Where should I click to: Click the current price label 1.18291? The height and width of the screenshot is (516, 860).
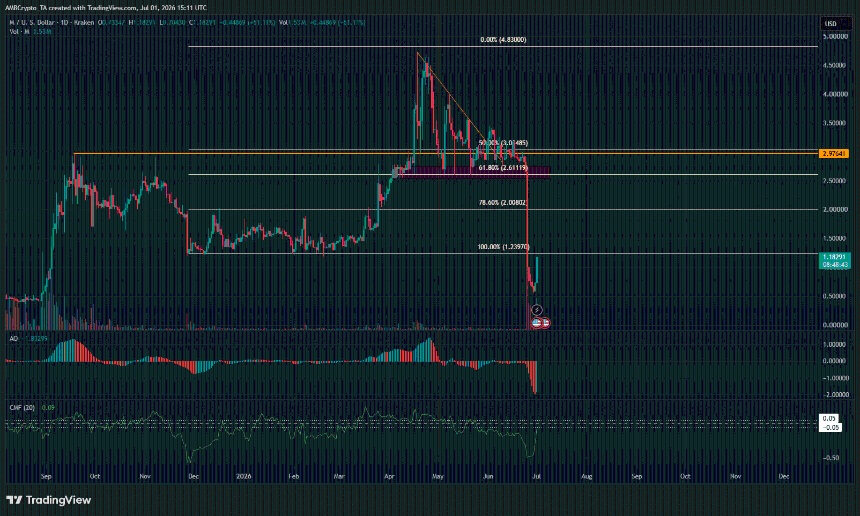pos(834,257)
